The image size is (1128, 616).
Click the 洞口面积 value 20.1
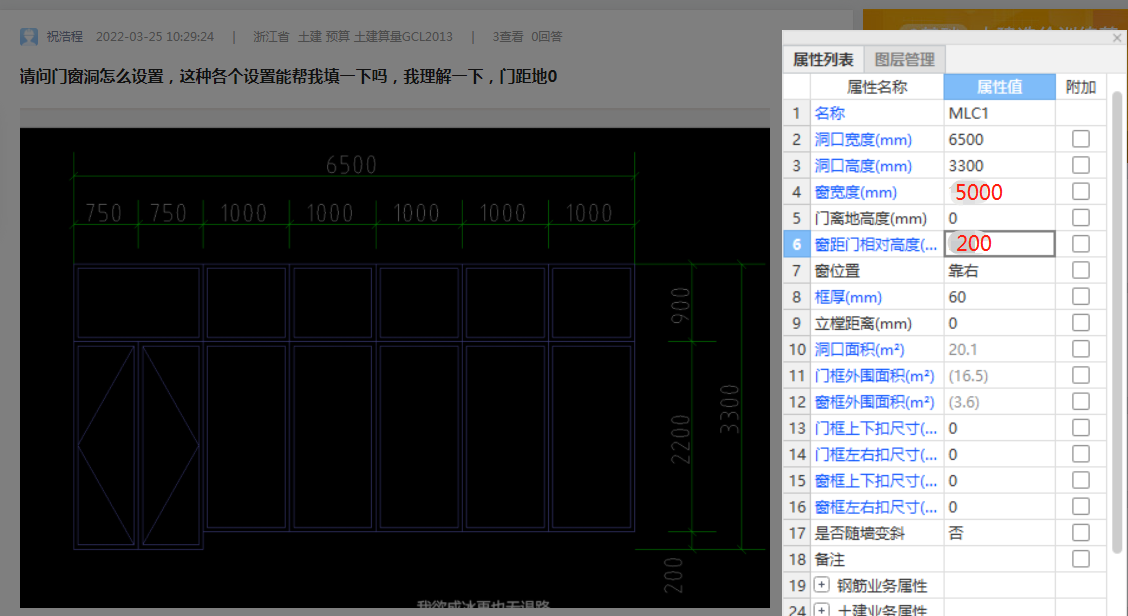[999, 350]
